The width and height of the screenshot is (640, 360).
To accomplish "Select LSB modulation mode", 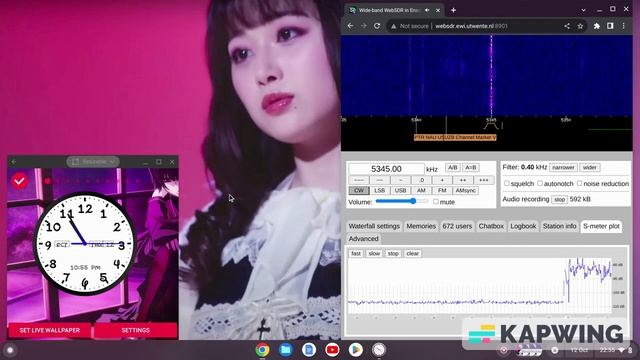I will coord(380,191).
